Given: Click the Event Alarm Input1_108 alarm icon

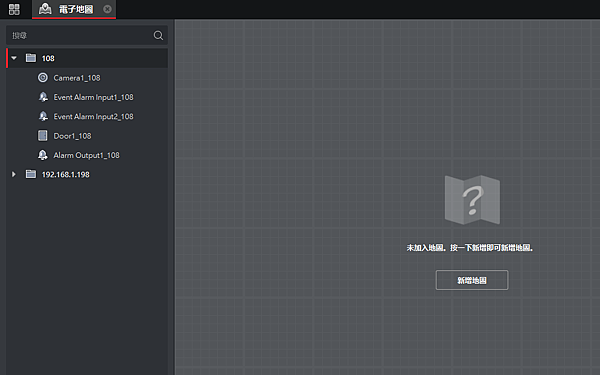Looking at the screenshot, I should (43, 97).
